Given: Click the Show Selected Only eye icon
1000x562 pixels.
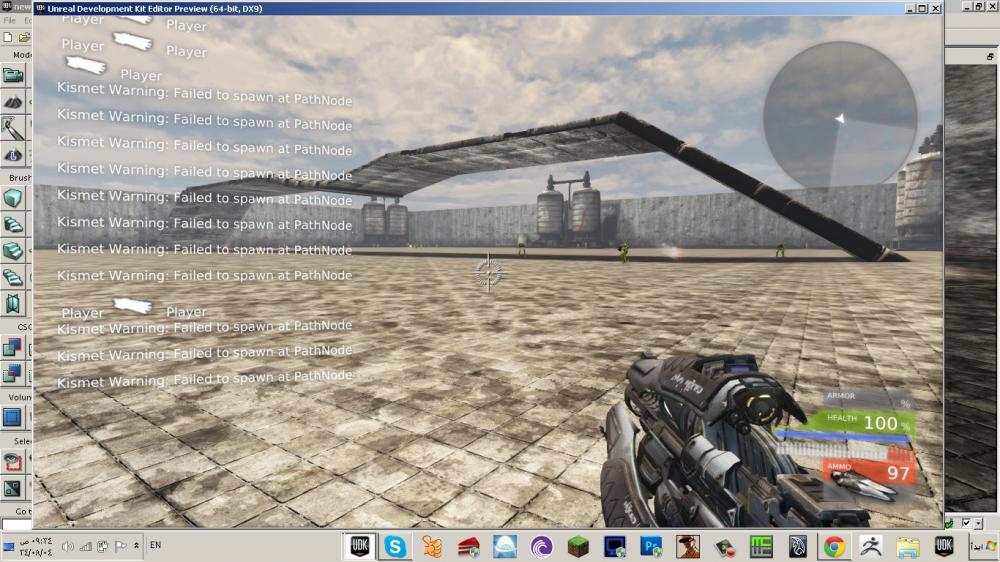Looking at the screenshot, I should pyautogui.click(x=12, y=461).
